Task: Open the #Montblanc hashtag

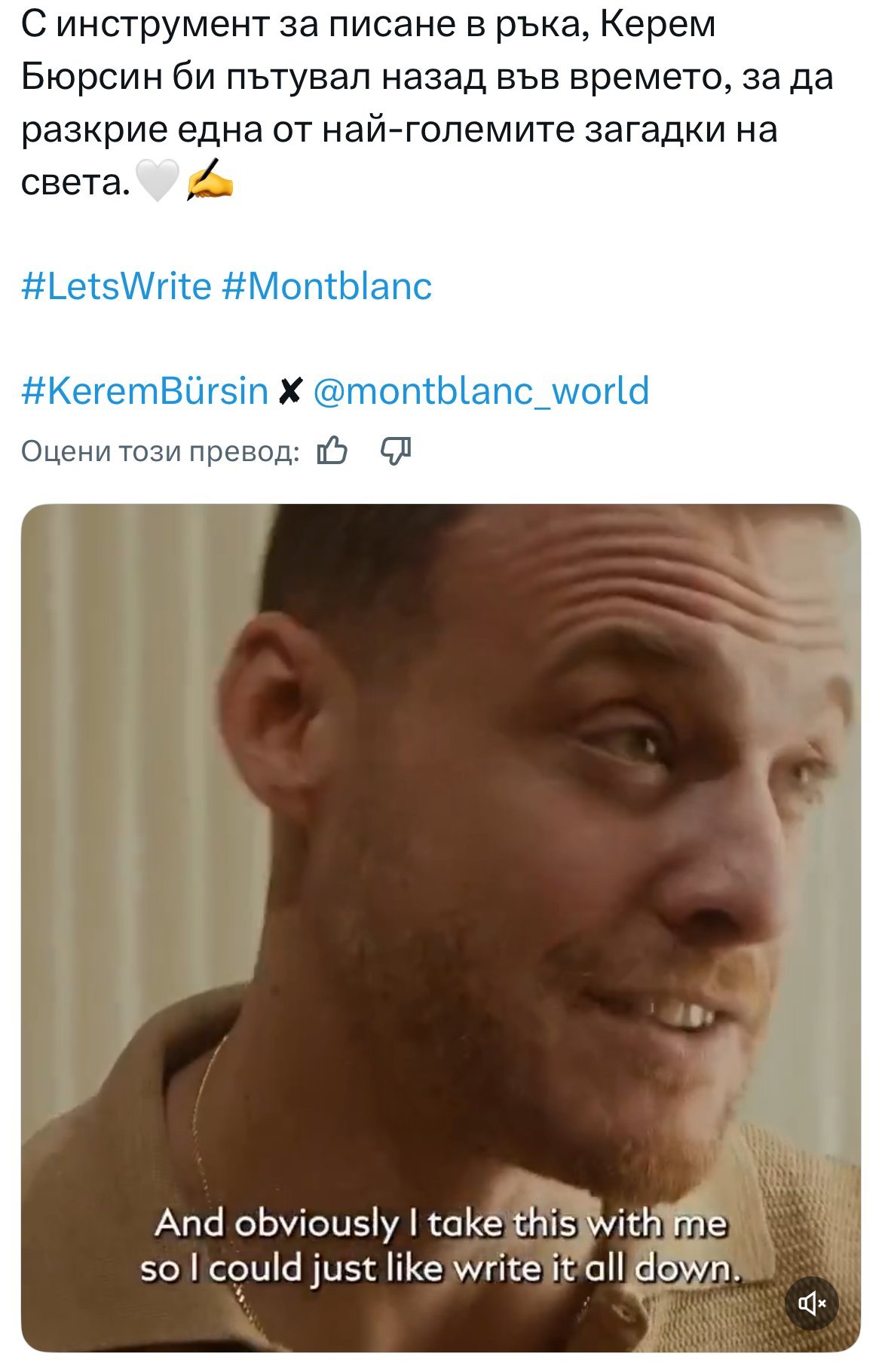Action: point(327,286)
